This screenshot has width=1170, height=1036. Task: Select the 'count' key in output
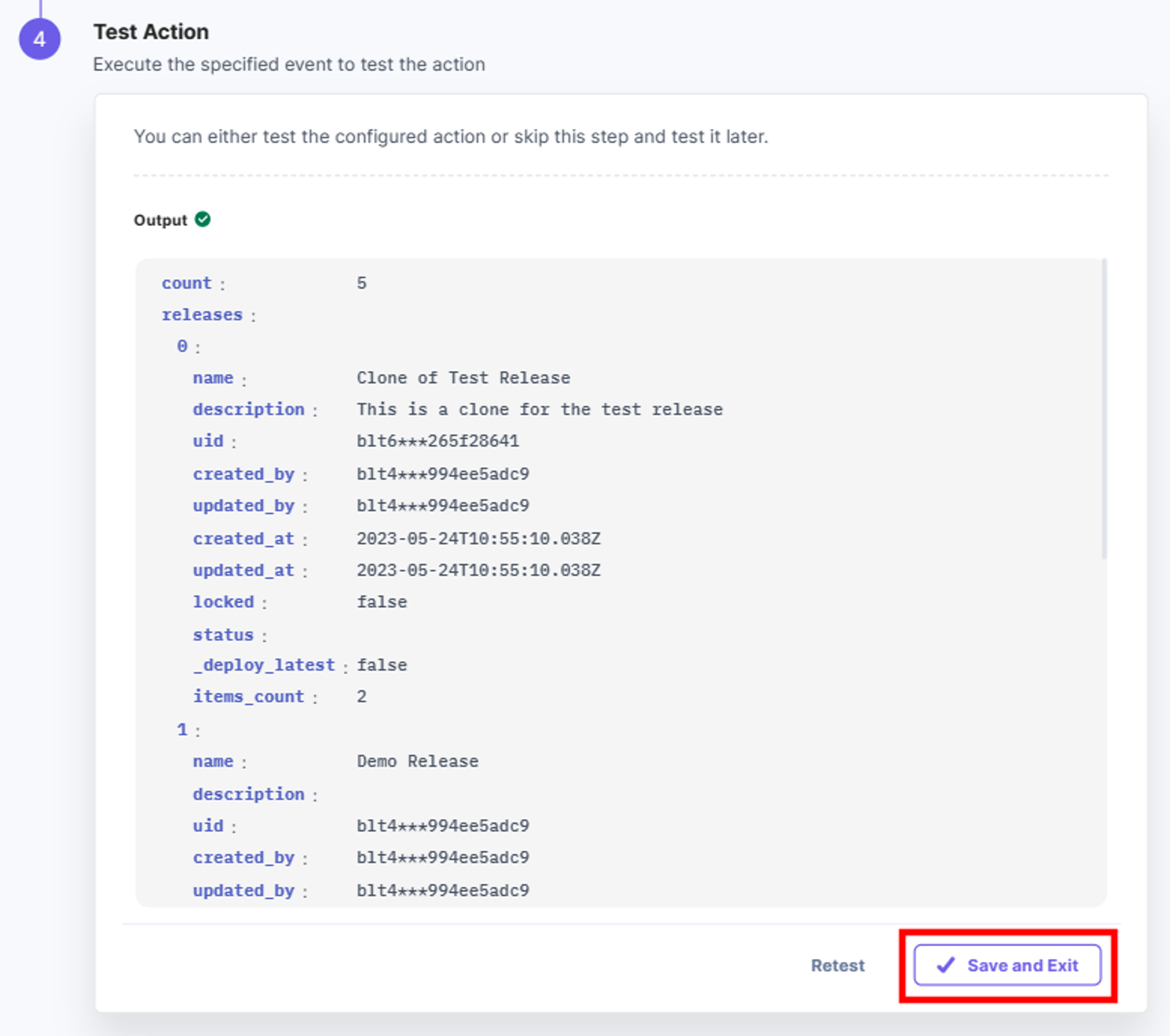tap(186, 283)
